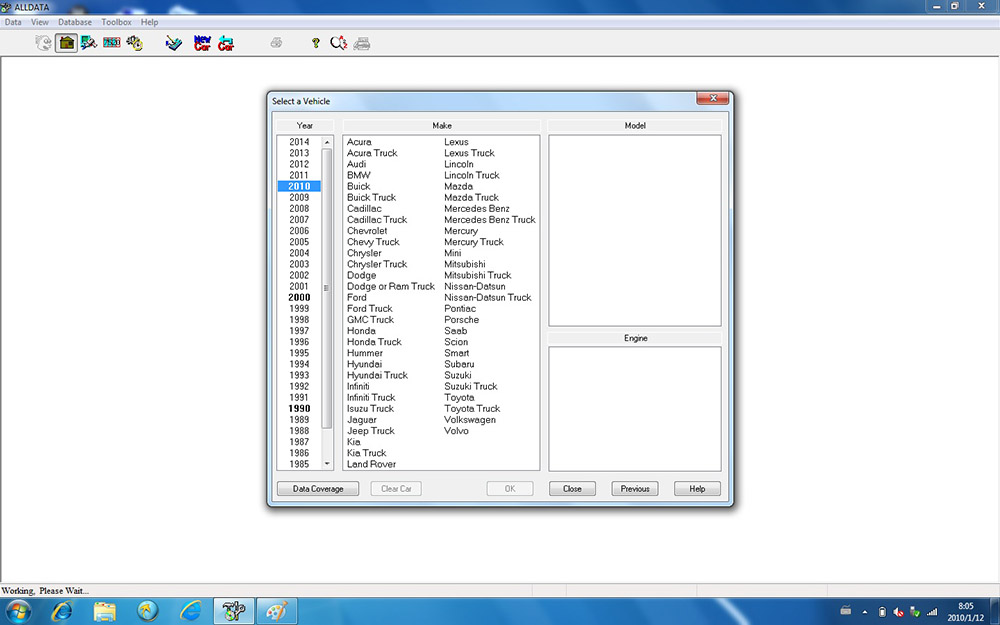Click the Year list scroll-up arrow
The height and width of the screenshot is (625, 1000).
click(x=327, y=142)
